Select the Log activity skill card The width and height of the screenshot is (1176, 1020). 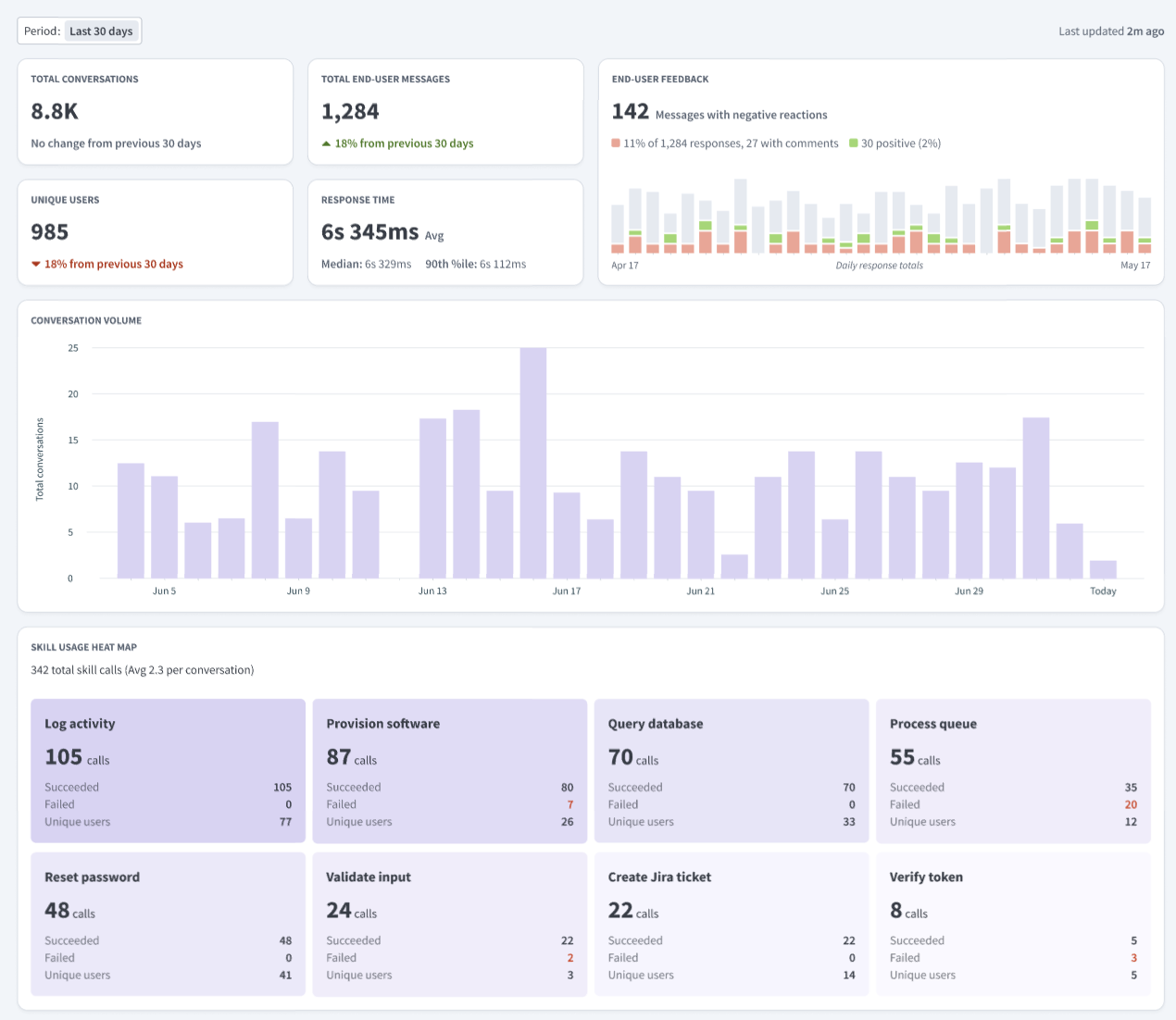tap(169, 771)
